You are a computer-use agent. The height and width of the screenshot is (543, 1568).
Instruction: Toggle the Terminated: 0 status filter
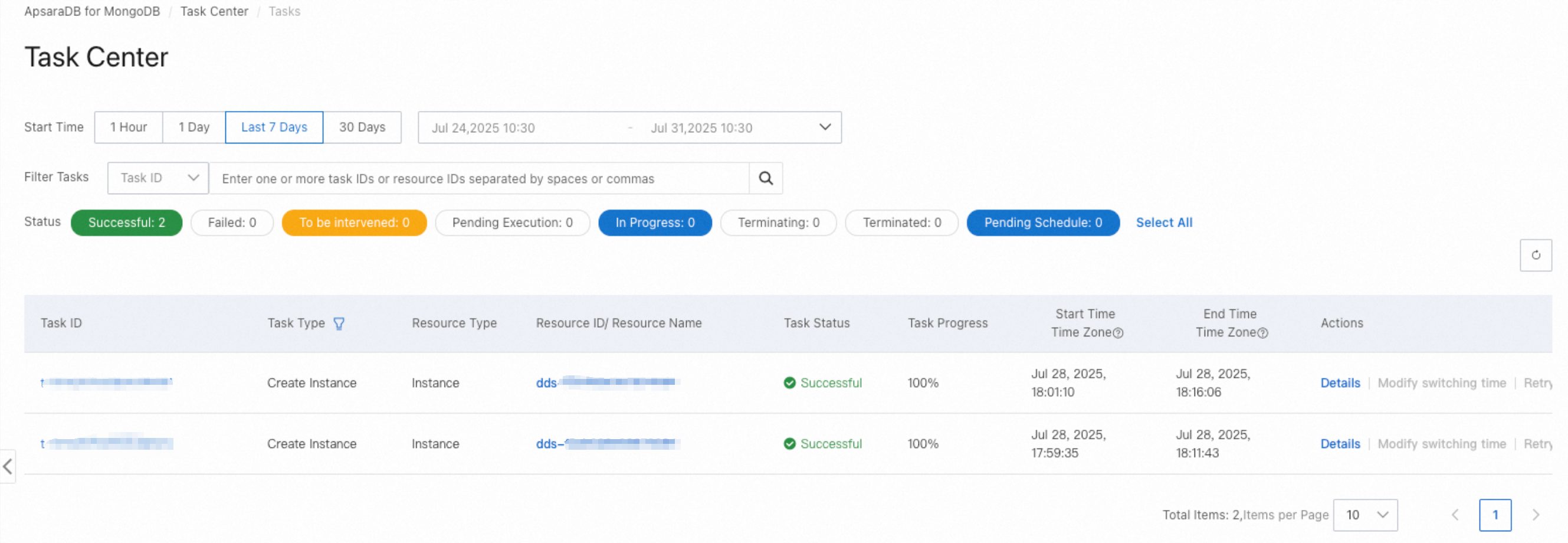pyautogui.click(x=901, y=223)
